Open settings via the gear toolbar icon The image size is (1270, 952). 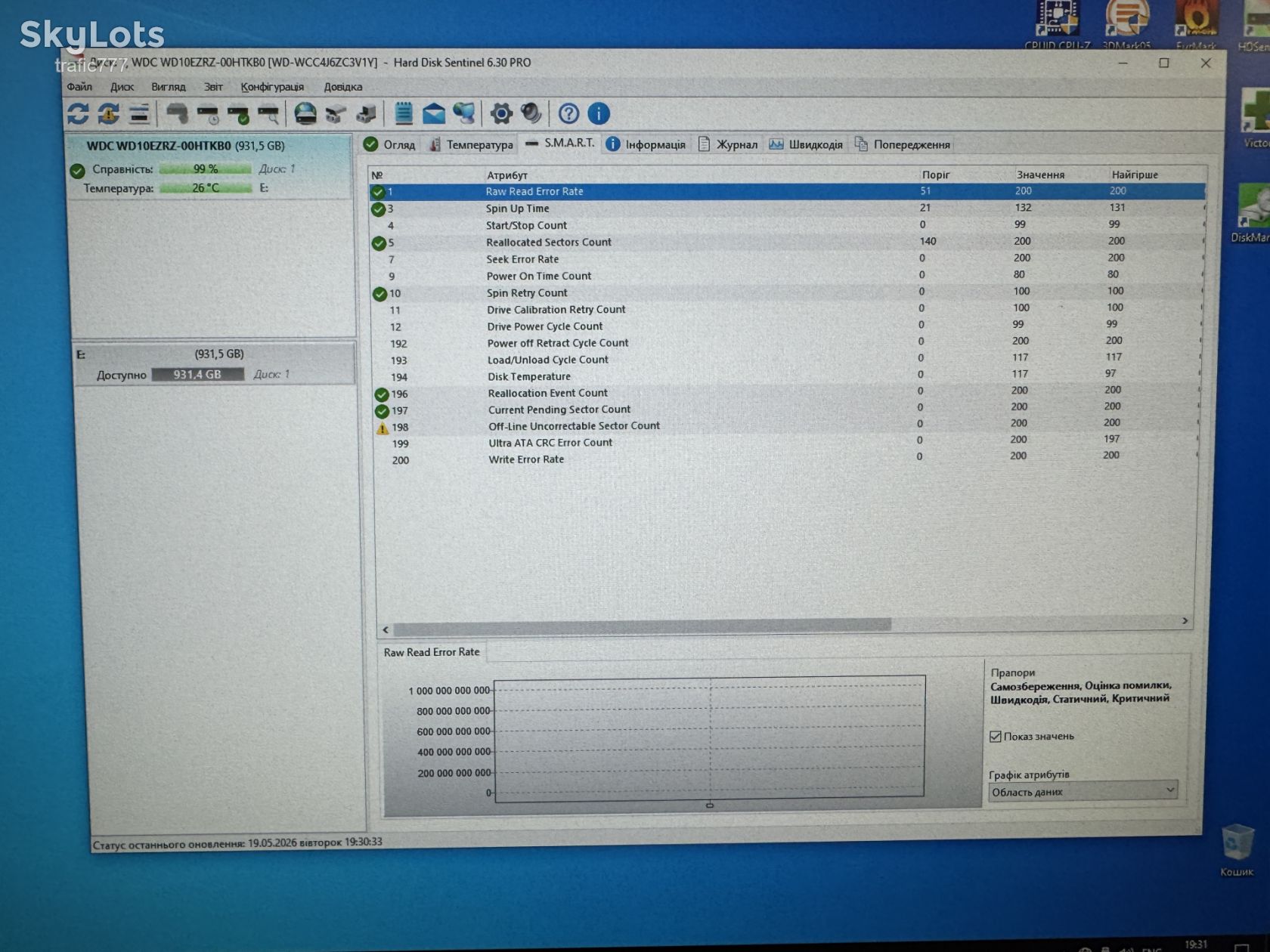[501, 114]
